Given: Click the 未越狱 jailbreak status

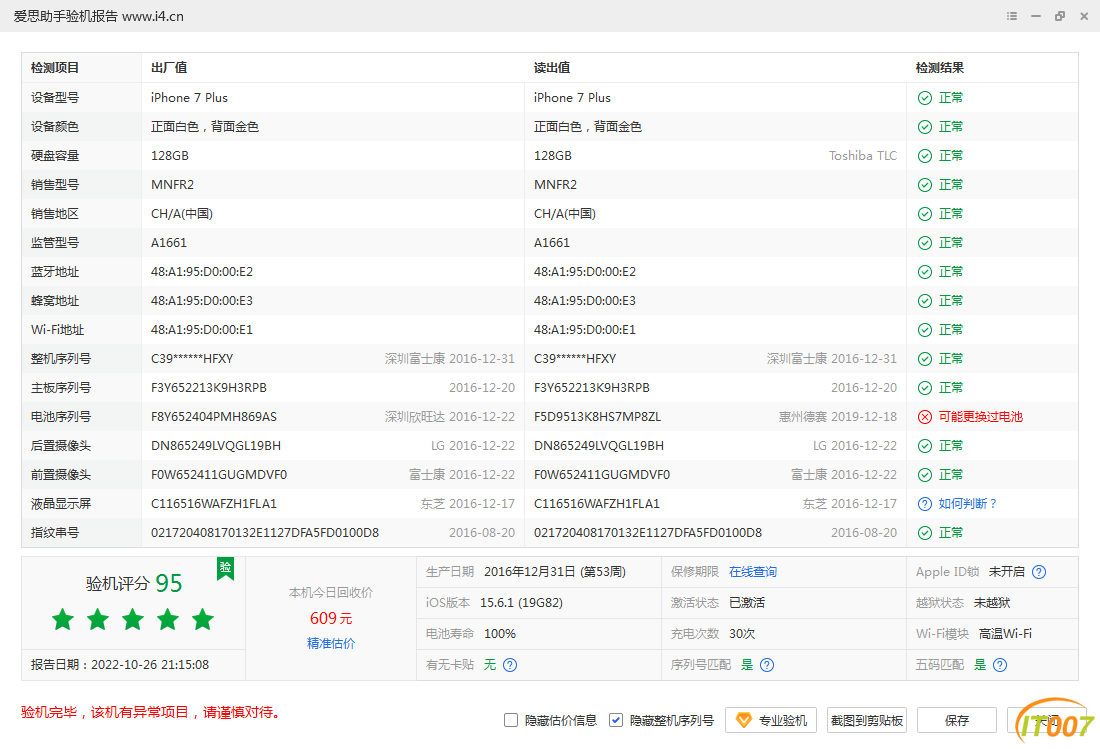Looking at the screenshot, I should pyautogui.click(x=992, y=603).
